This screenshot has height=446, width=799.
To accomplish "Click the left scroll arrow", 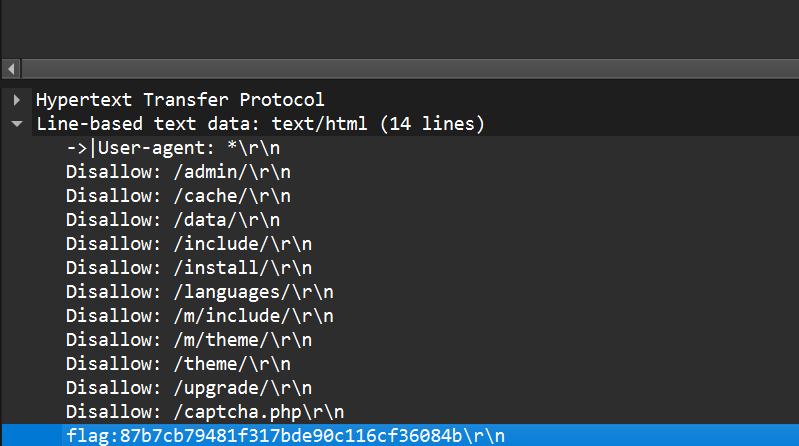I will coord(11,68).
